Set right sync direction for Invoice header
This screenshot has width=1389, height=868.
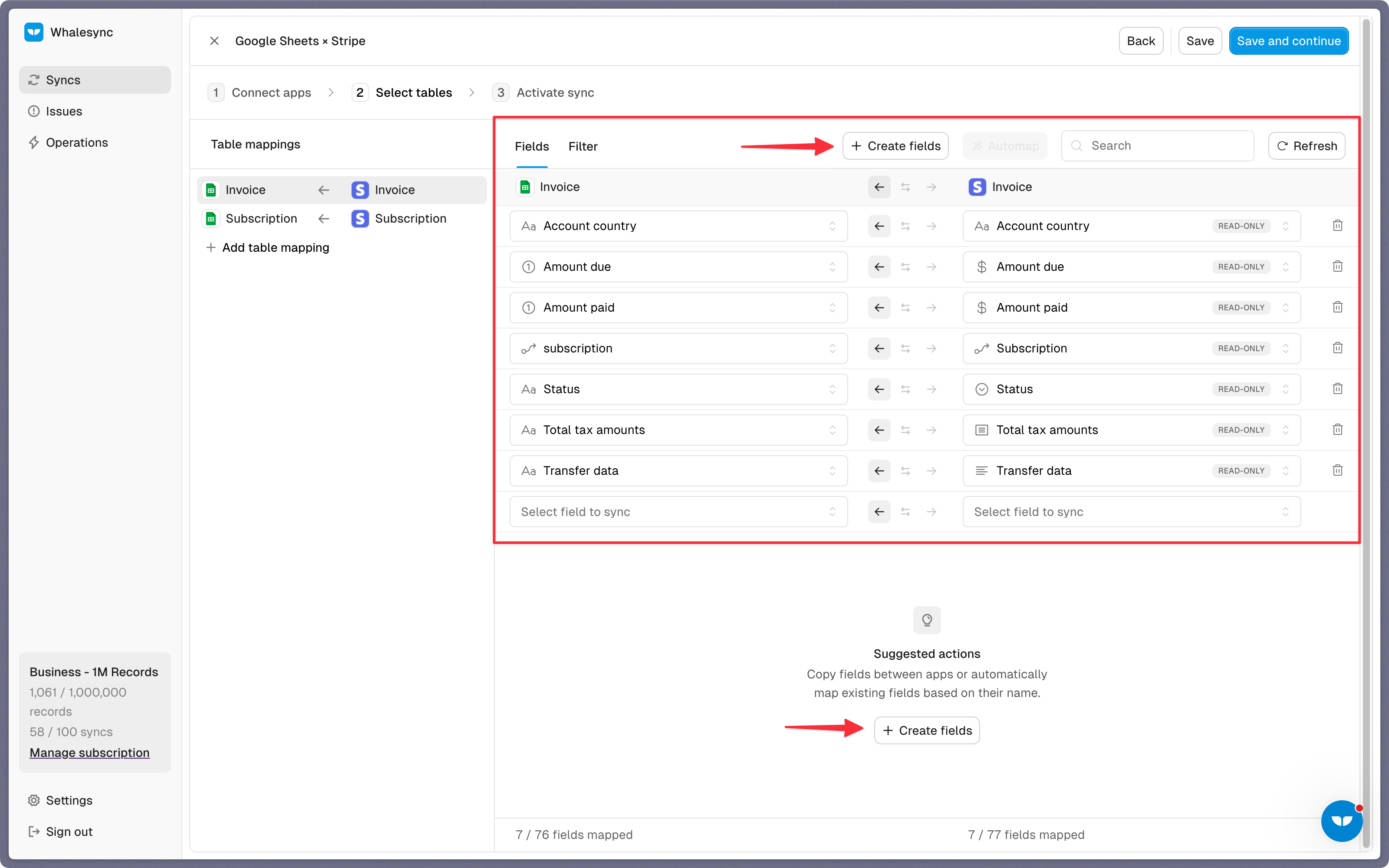[x=931, y=187]
